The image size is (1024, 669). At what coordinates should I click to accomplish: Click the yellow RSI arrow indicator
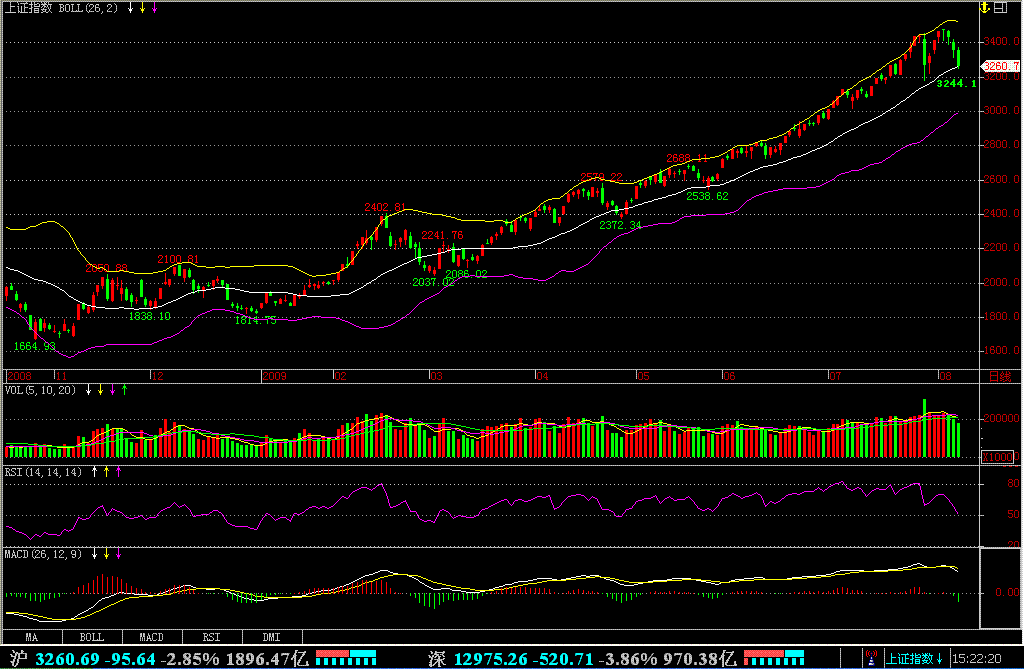106,472
